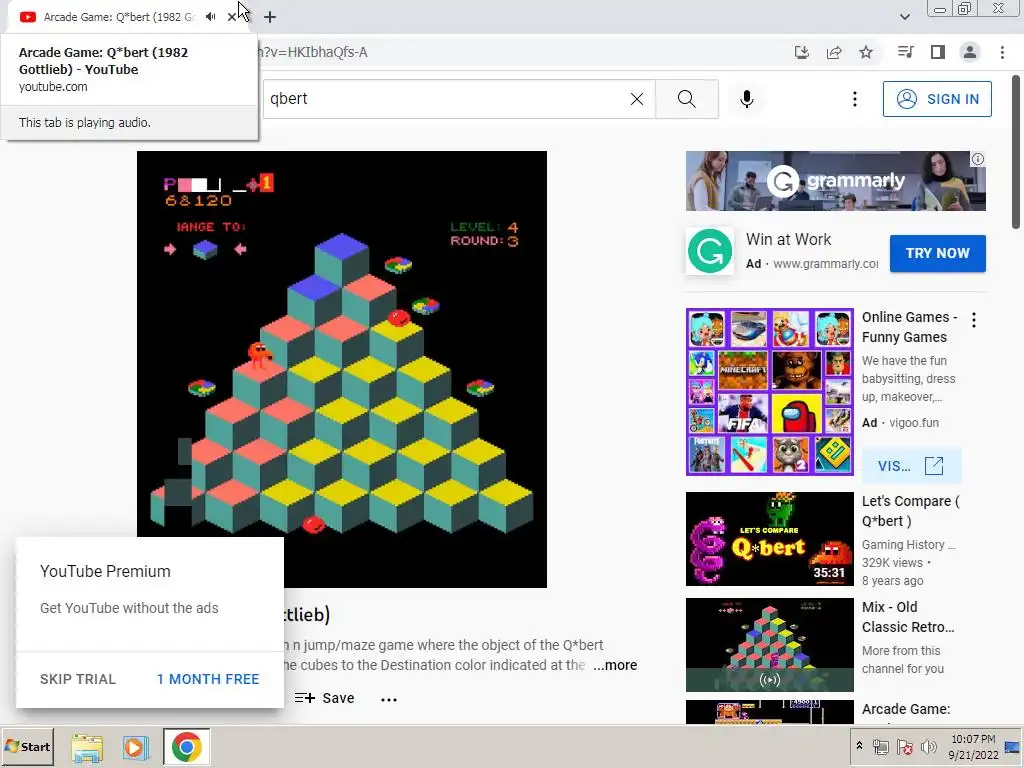Open the Windows Start menu
This screenshot has height=768, width=1024.
click(27, 746)
